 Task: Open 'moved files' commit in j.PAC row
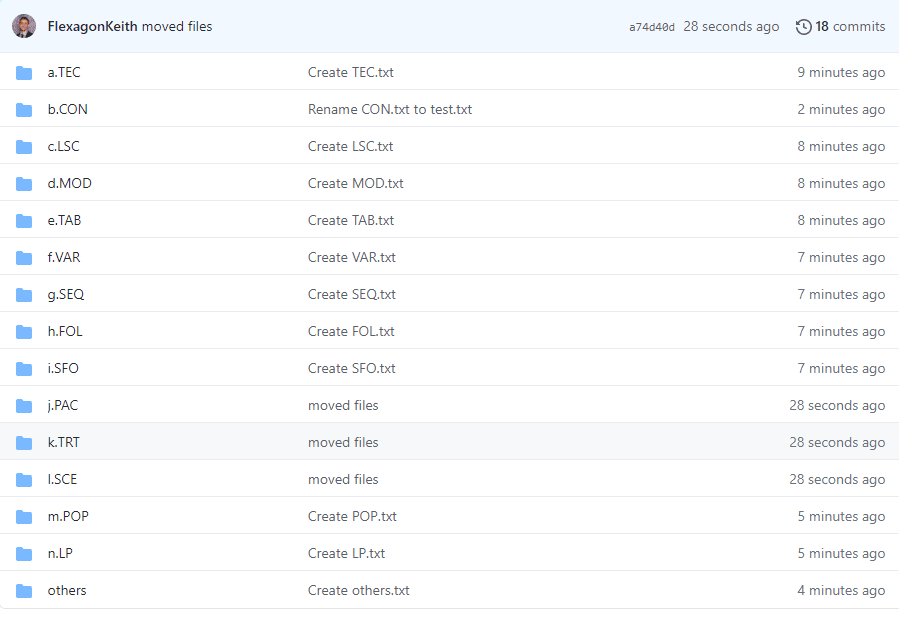tap(343, 405)
